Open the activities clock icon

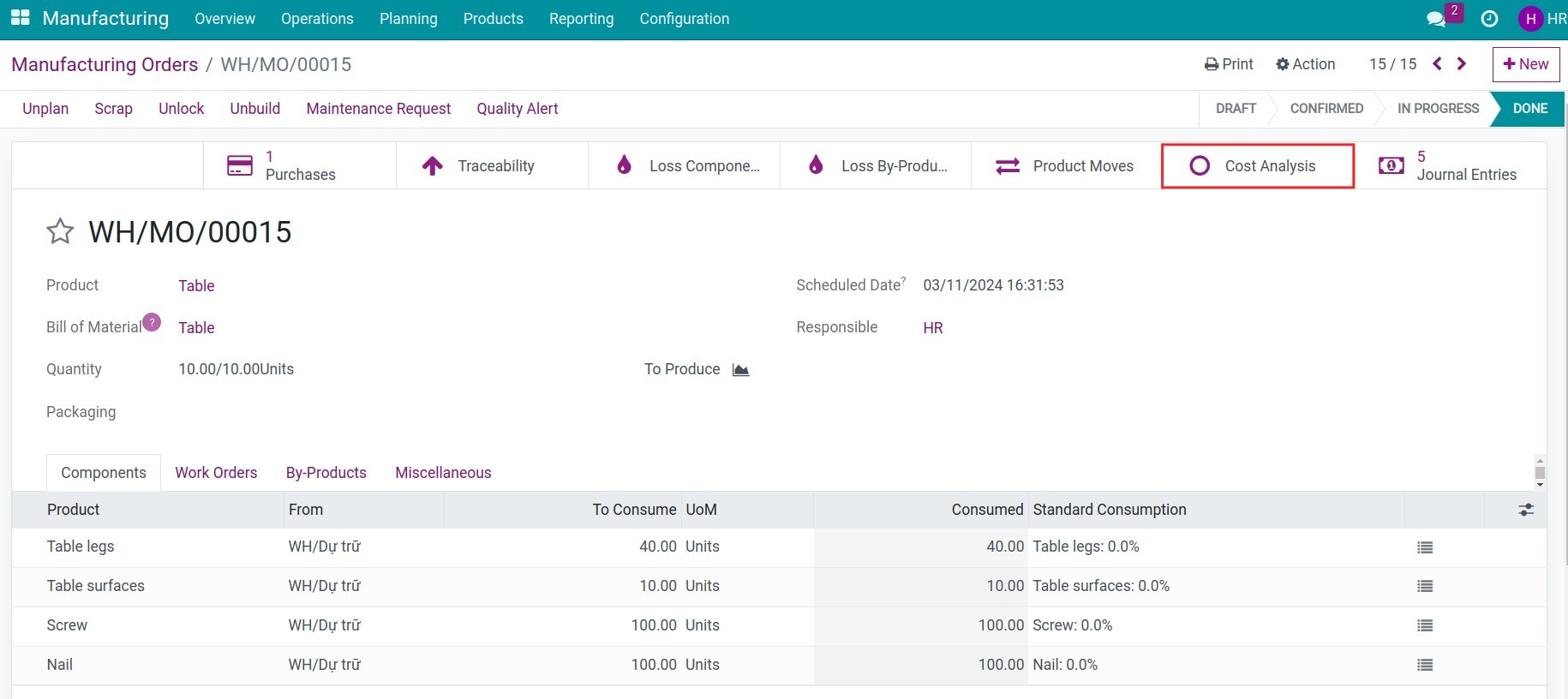[1489, 19]
